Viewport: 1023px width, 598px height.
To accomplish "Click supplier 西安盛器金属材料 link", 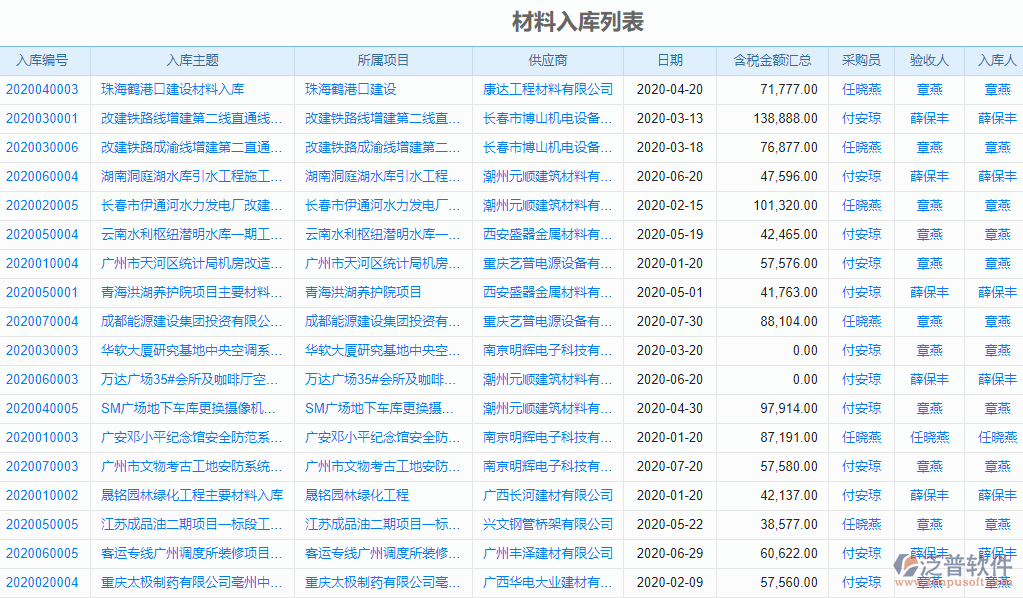I will pos(547,234).
